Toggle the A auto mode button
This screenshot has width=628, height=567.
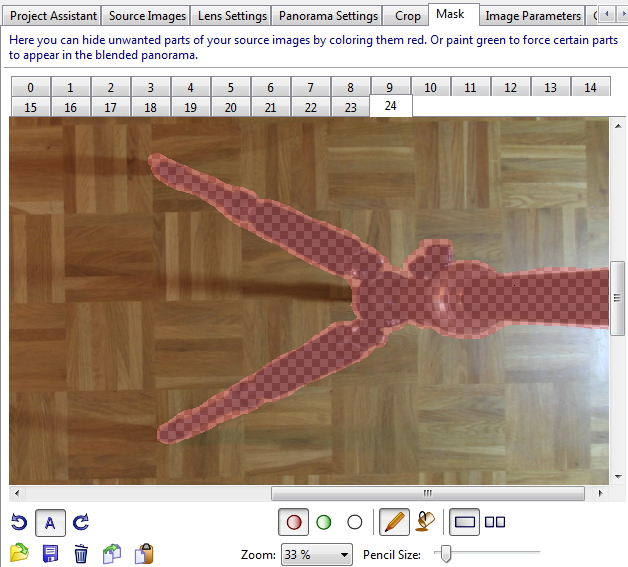51,522
